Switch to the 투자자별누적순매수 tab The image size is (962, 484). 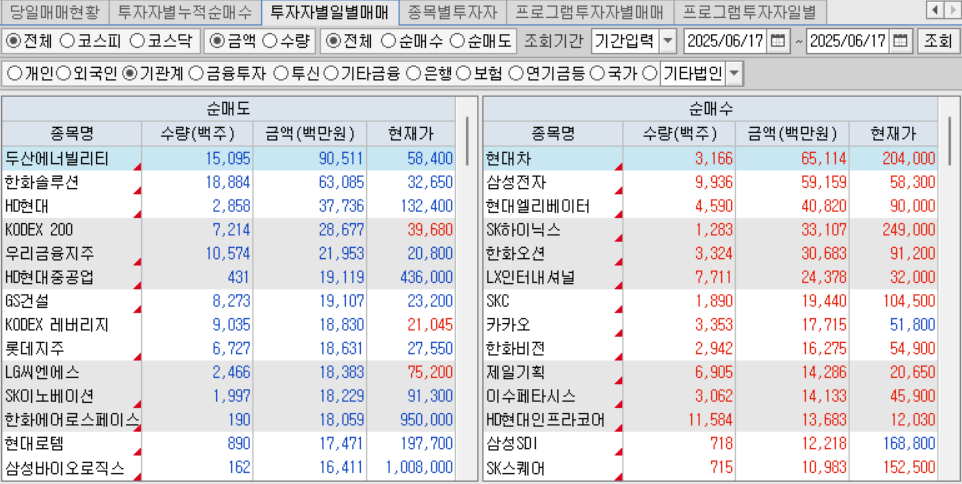click(185, 10)
